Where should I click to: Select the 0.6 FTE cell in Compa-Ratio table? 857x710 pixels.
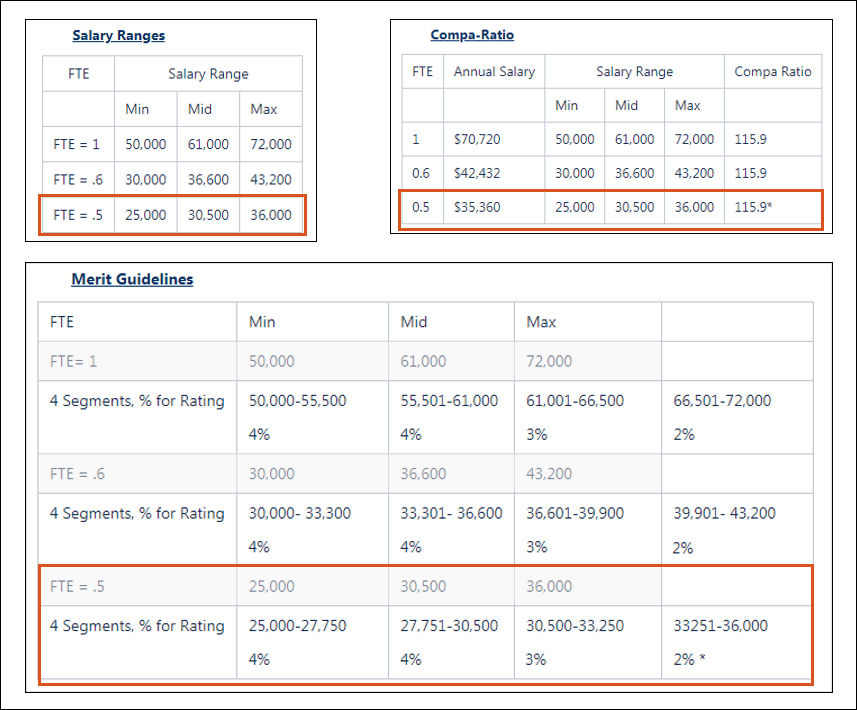[x=422, y=173]
